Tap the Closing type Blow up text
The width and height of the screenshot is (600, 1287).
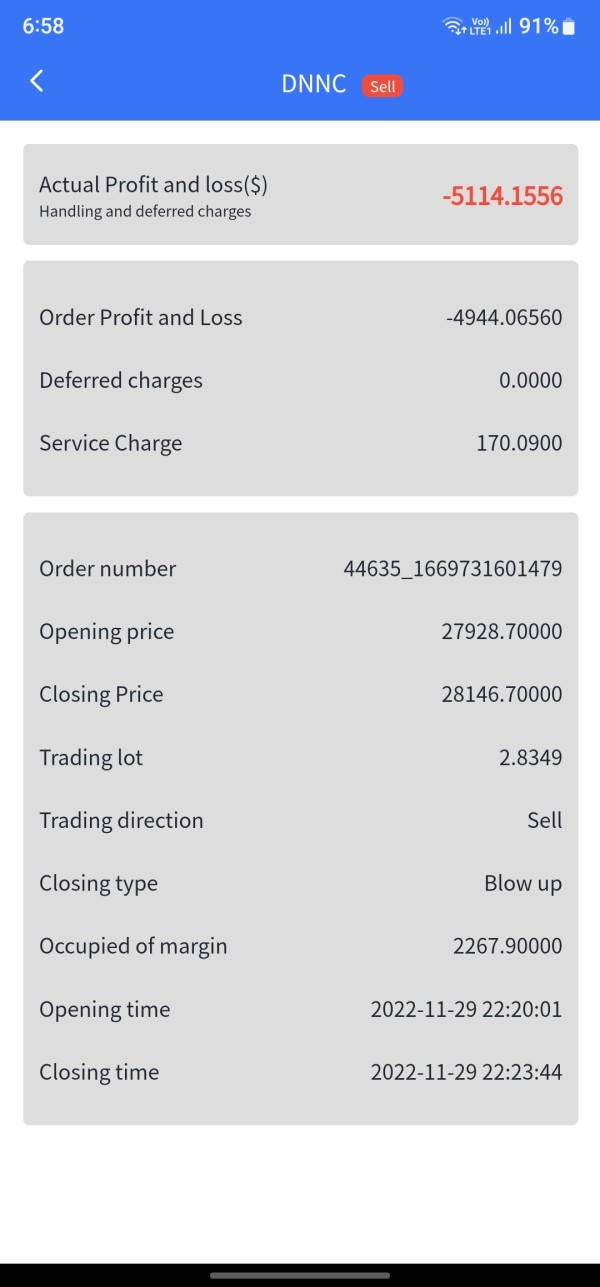(x=522, y=884)
